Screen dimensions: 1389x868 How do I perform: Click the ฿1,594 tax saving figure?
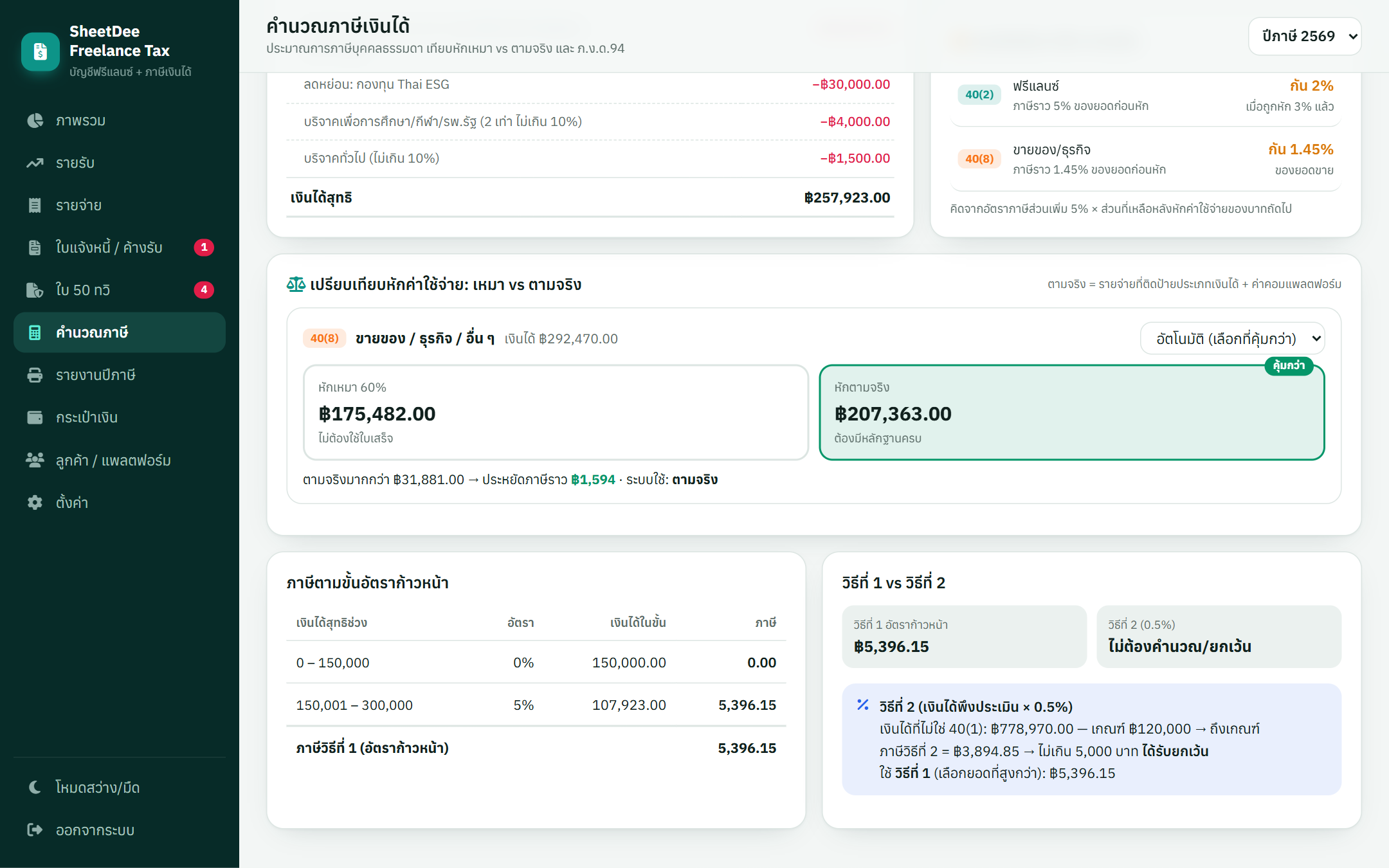[x=593, y=480]
